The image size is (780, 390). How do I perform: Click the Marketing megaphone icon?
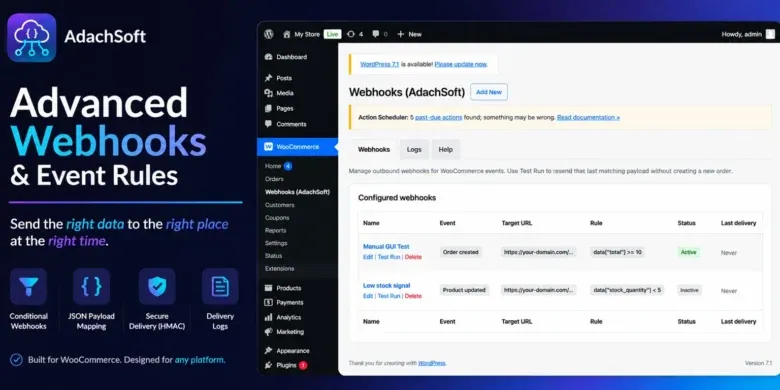(269, 332)
